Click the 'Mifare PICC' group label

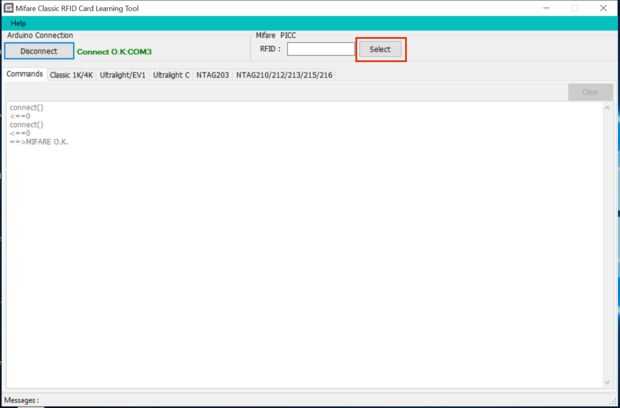tap(276, 35)
